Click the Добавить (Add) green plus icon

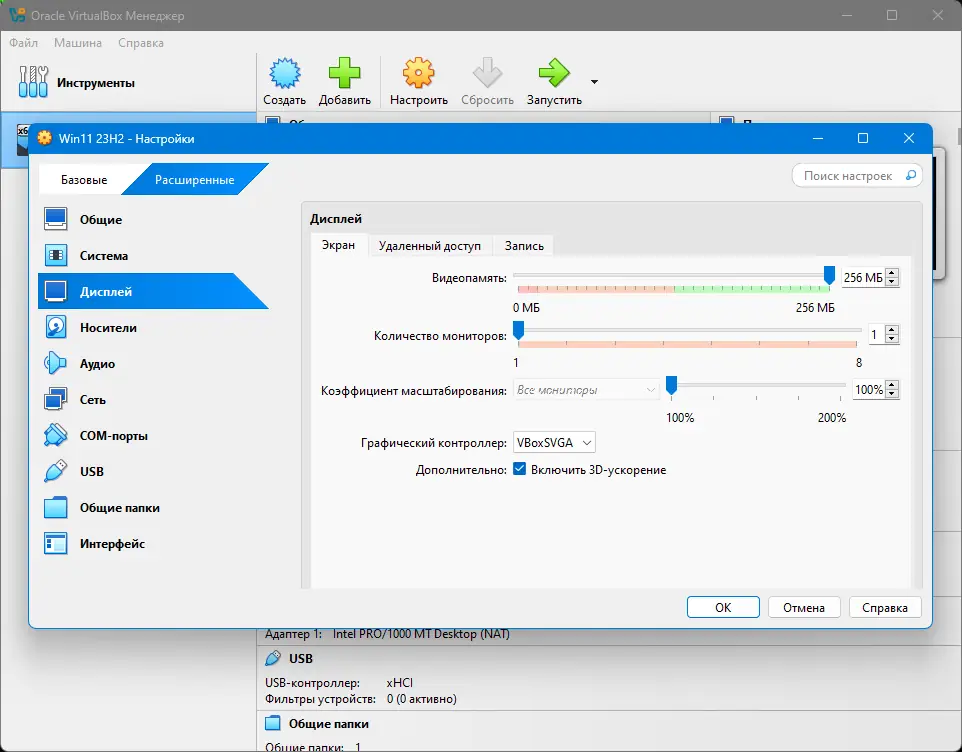click(x=344, y=74)
